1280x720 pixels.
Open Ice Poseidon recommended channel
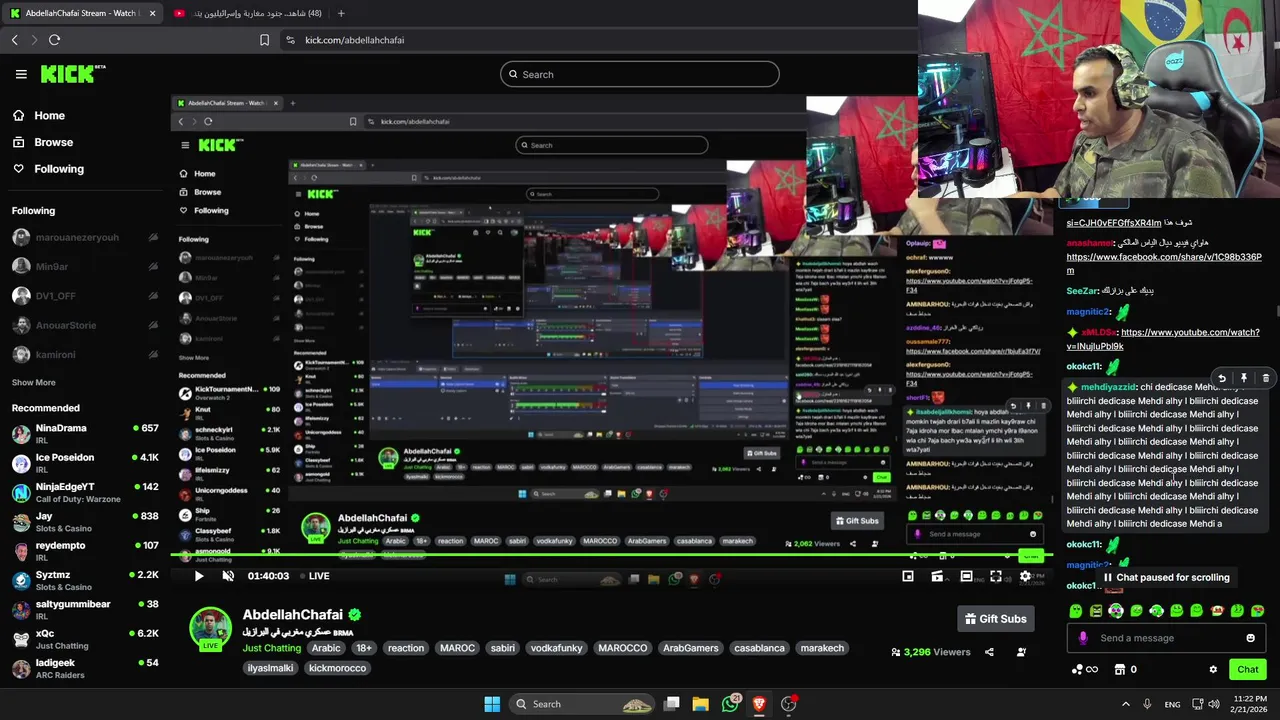[84, 463]
